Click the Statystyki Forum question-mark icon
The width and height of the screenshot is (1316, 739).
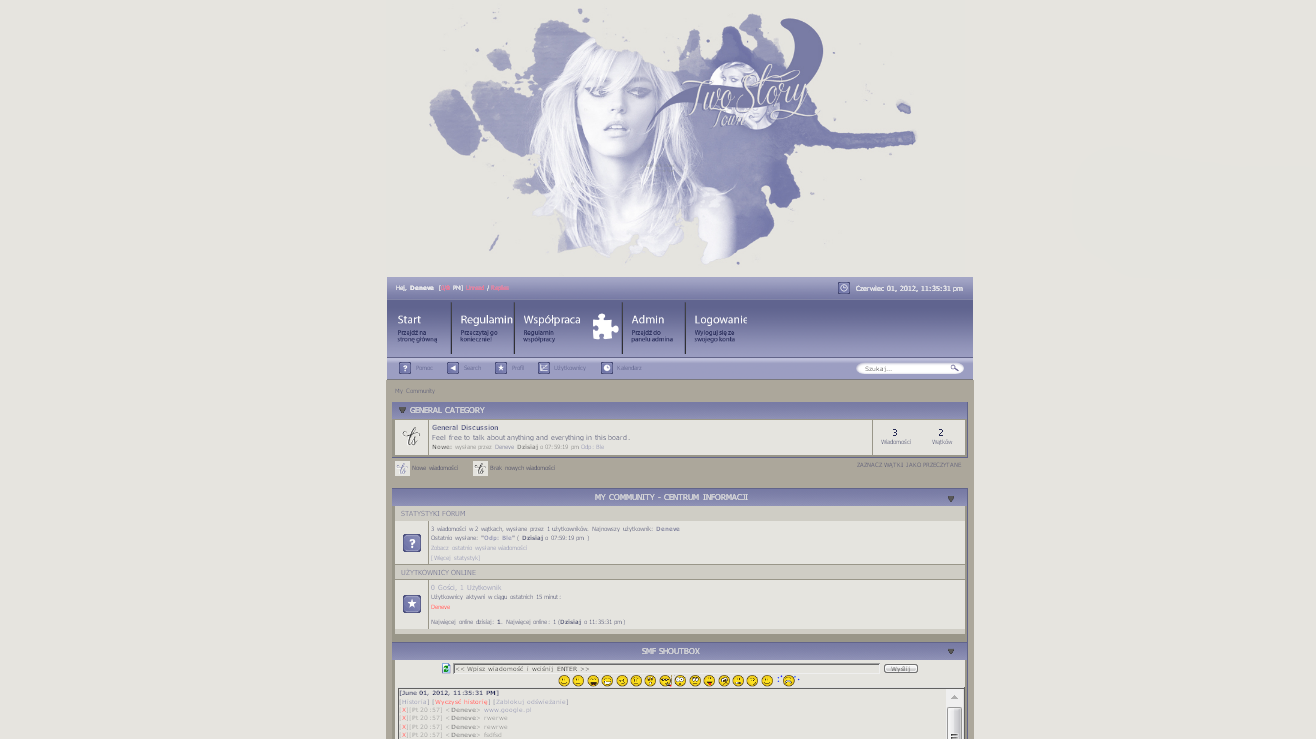tap(412, 543)
